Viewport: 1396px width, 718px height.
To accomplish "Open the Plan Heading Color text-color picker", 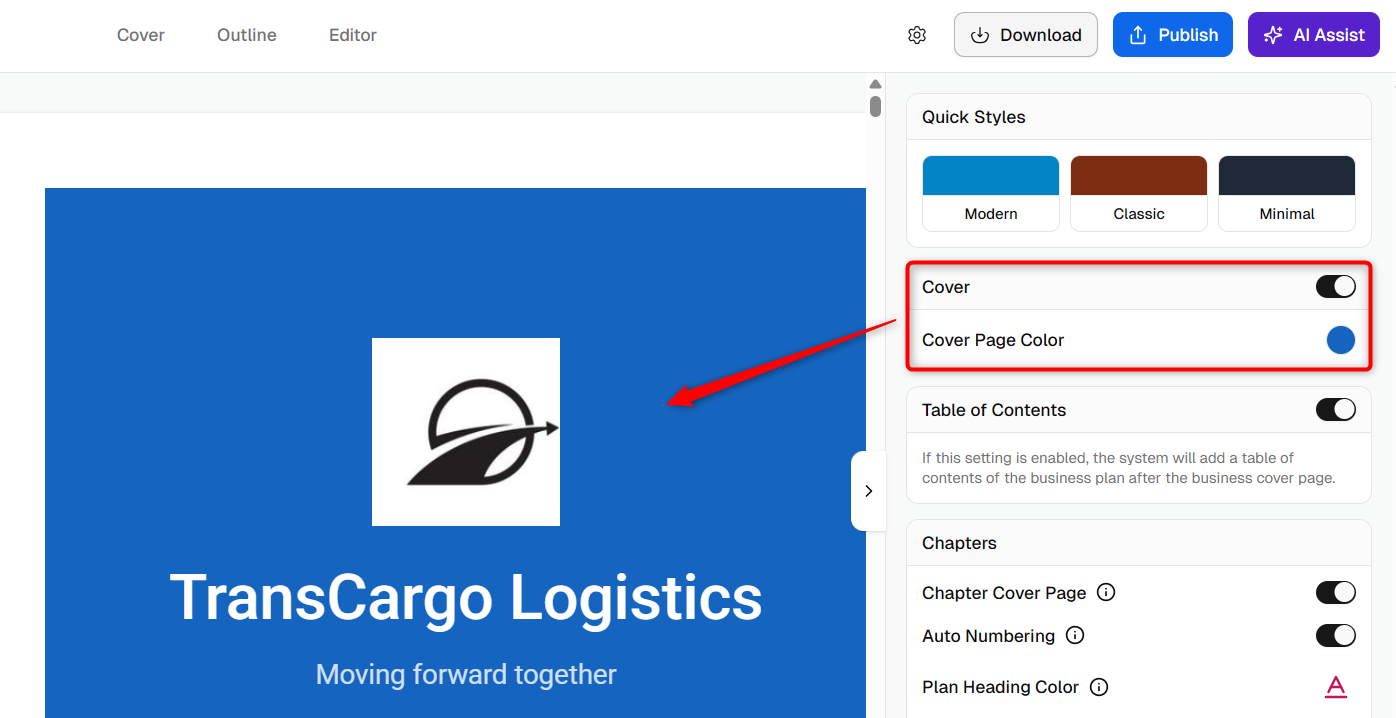I will 1336,687.
